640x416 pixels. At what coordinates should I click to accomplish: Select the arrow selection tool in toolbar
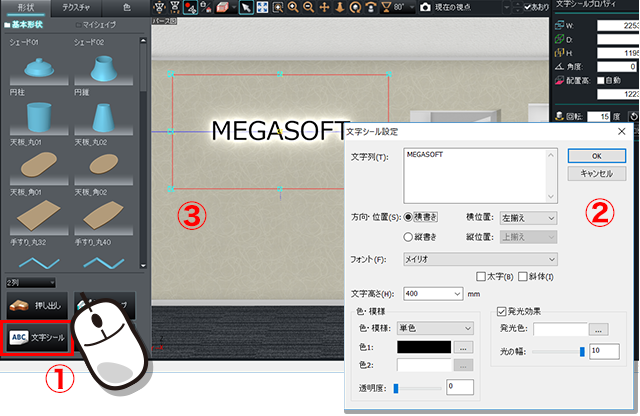pyautogui.click(x=245, y=7)
